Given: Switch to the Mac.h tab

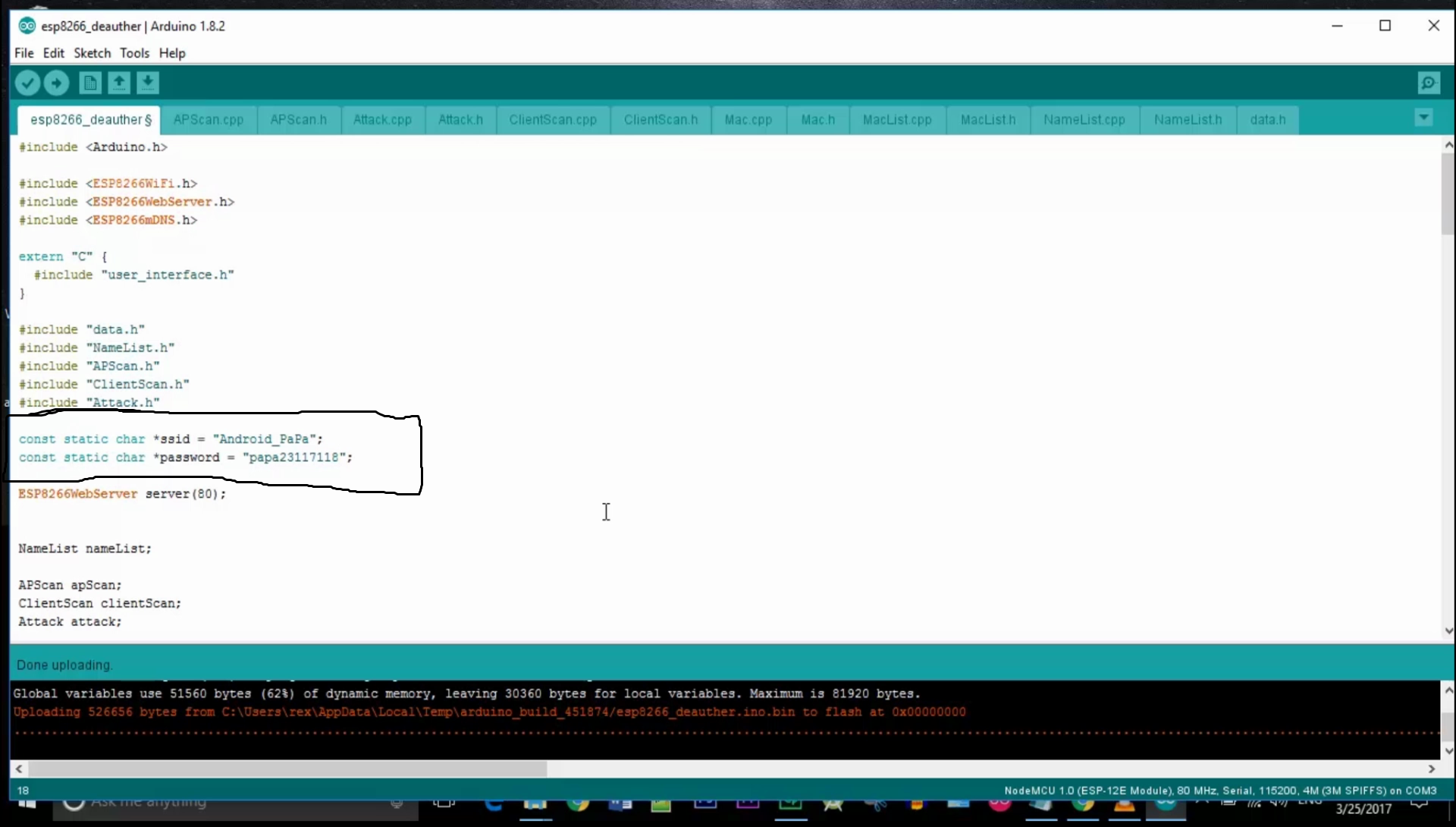Looking at the screenshot, I should [x=817, y=120].
